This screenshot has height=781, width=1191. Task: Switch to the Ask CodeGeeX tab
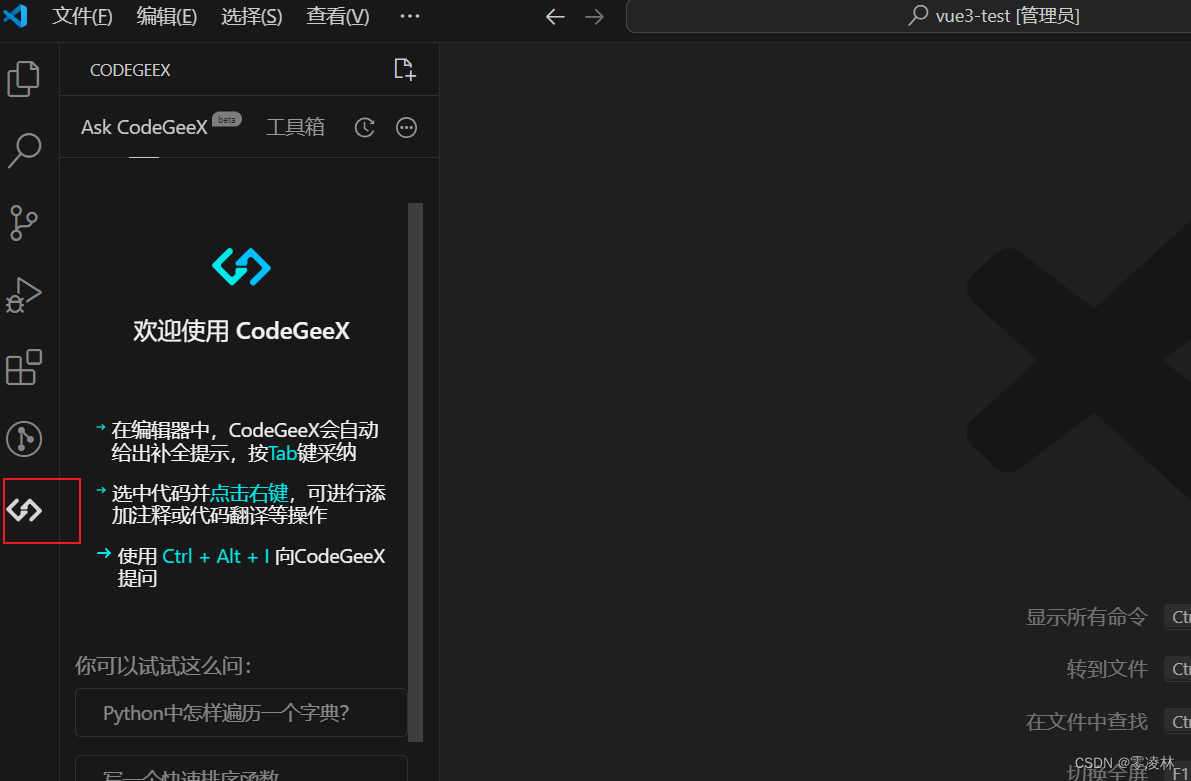point(144,127)
